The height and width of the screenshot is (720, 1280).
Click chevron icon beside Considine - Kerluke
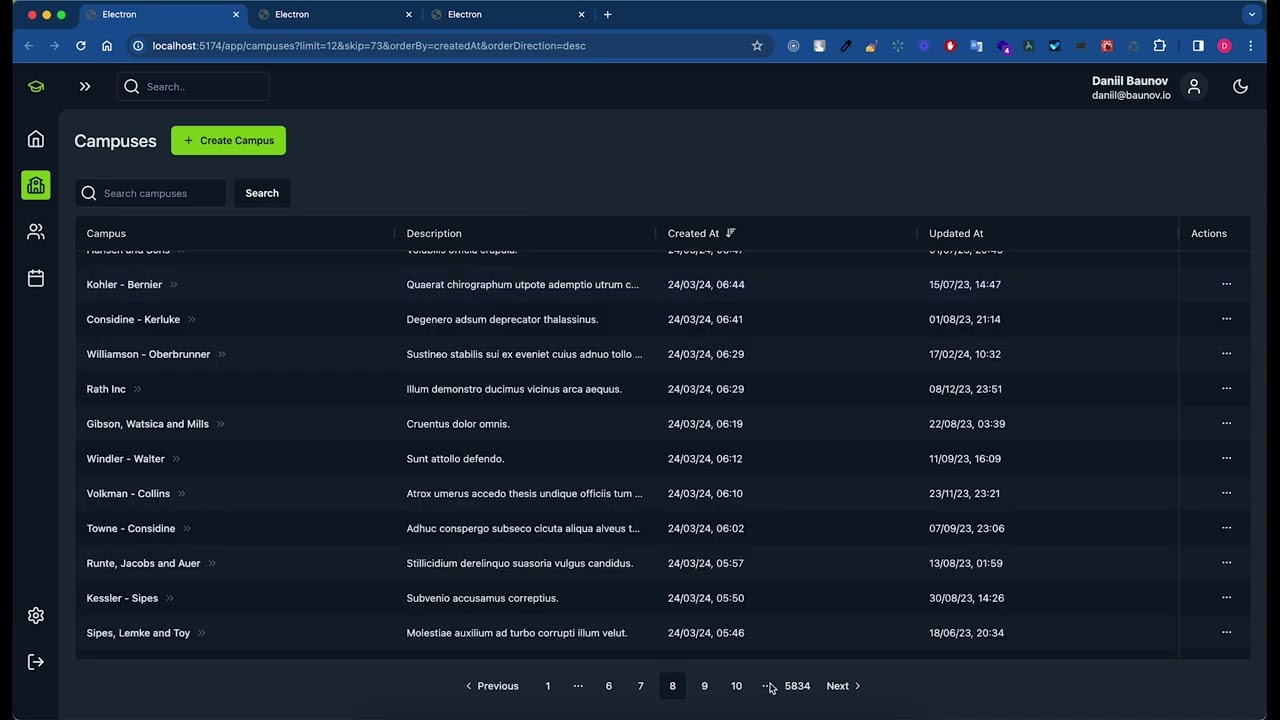191,320
